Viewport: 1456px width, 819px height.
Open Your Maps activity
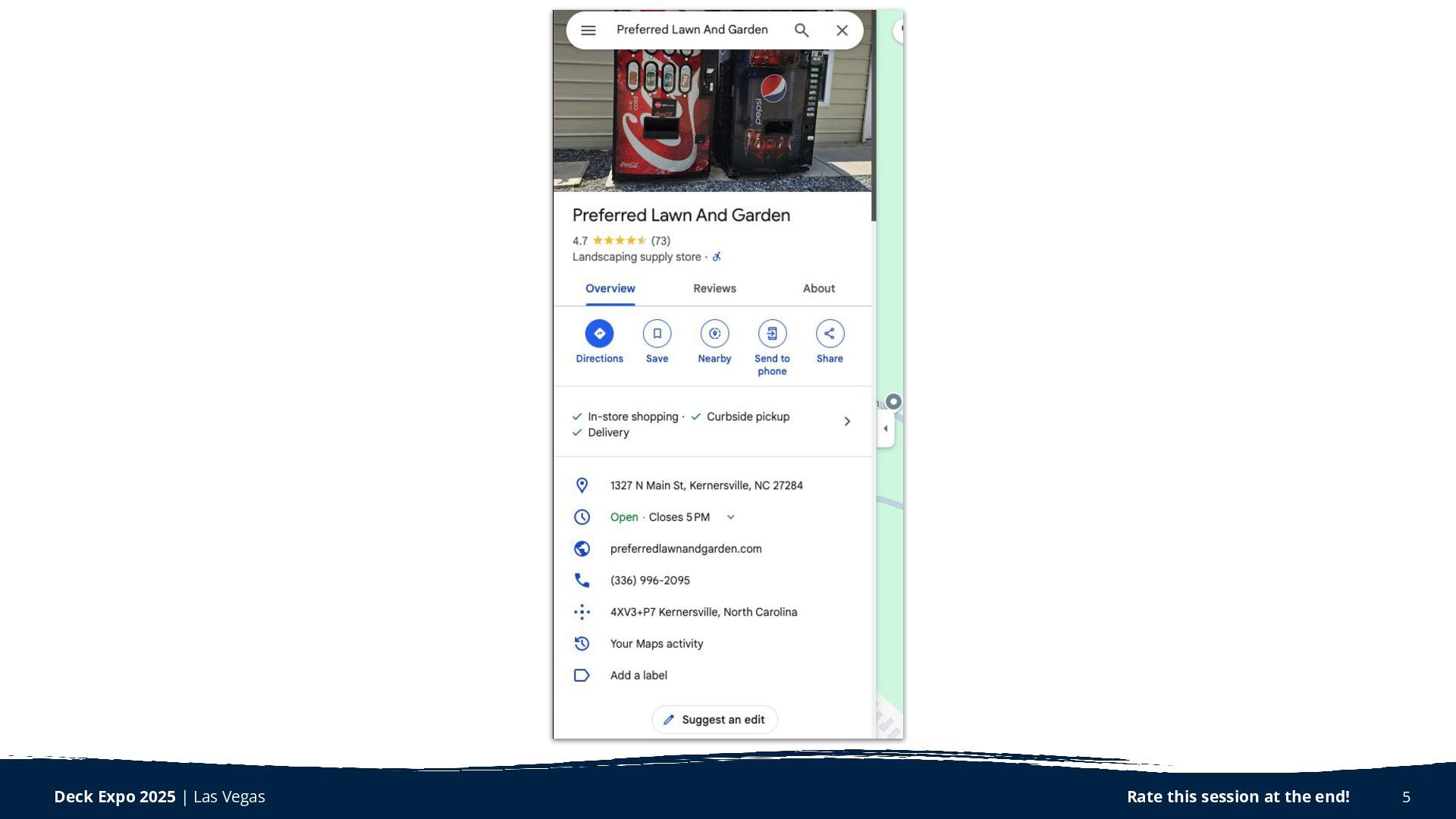[656, 644]
